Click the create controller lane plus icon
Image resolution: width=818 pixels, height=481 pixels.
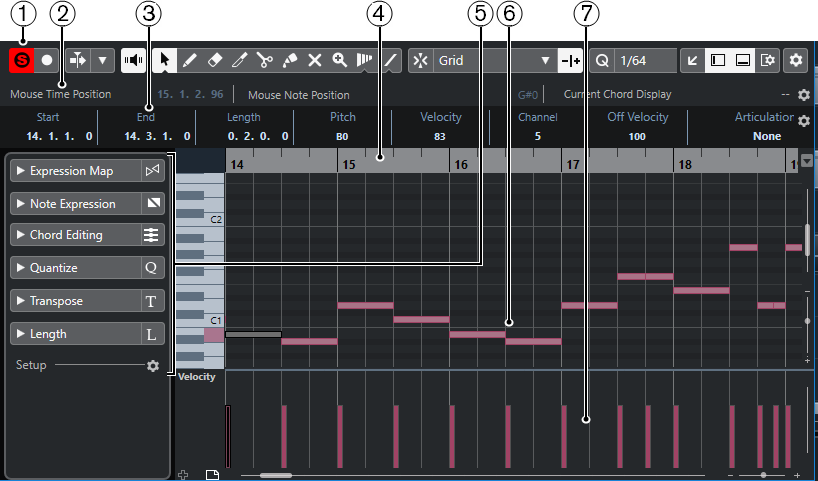point(183,475)
